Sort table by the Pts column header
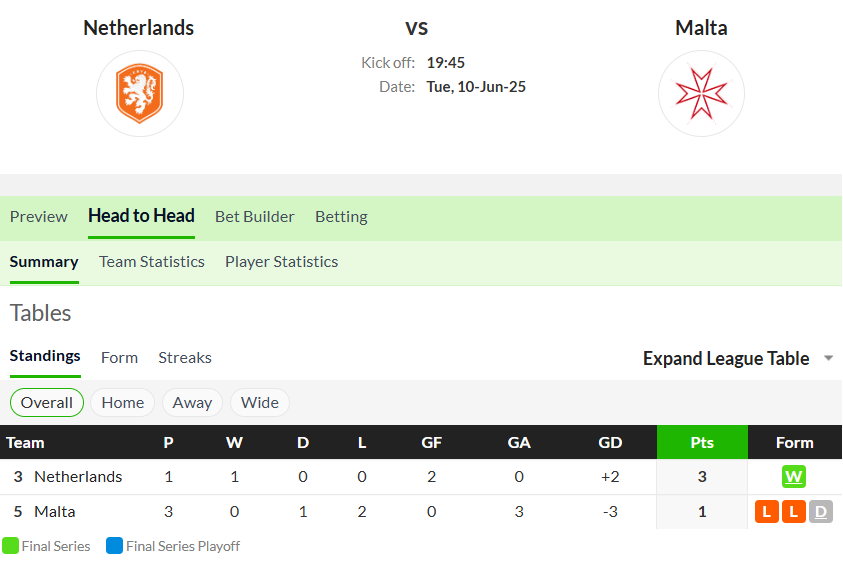Viewport: 843px width, 562px height. coord(702,442)
